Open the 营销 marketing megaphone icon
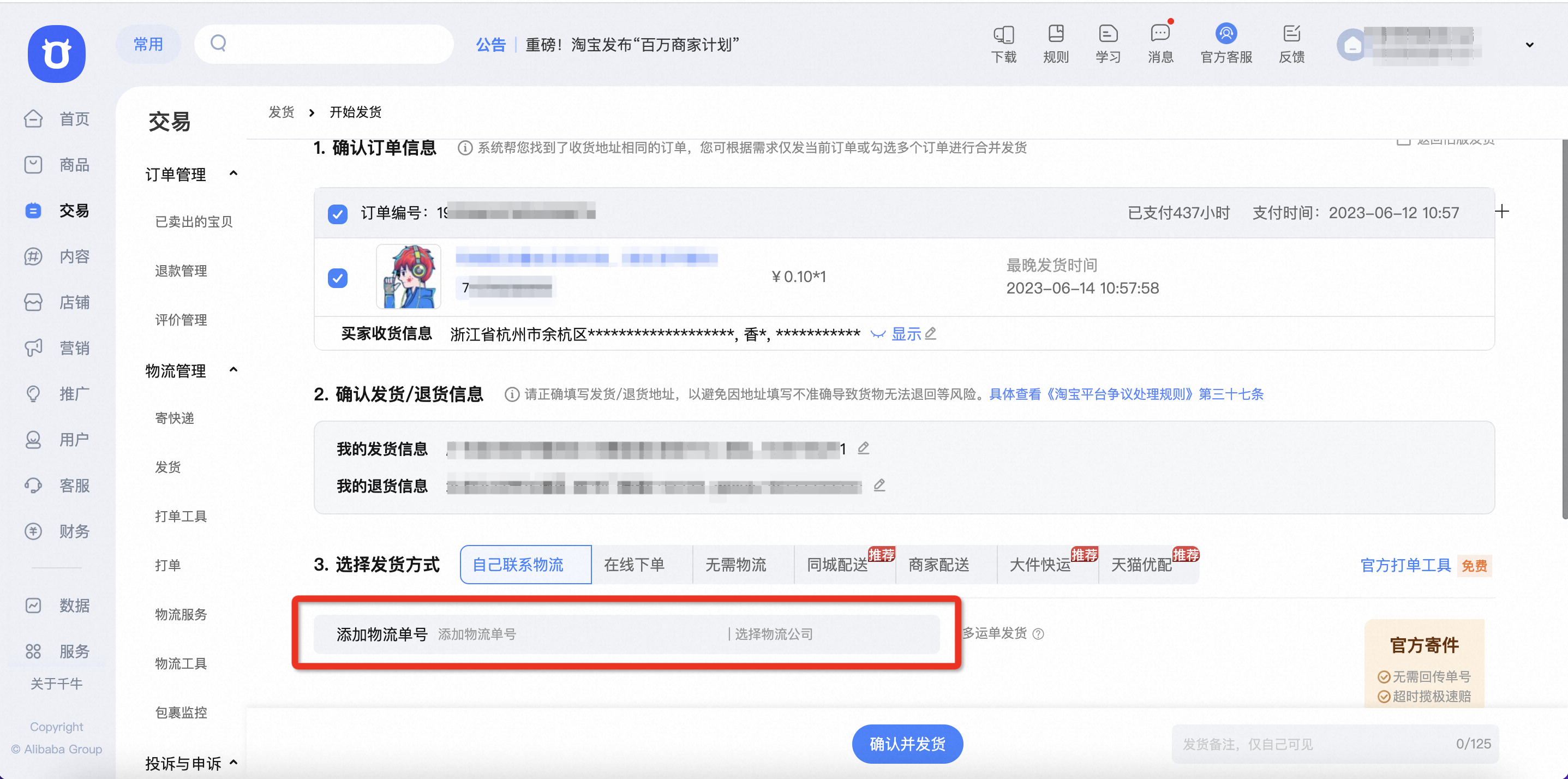The height and width of the screenshot is (779, 1568). (x=33, y=347)
